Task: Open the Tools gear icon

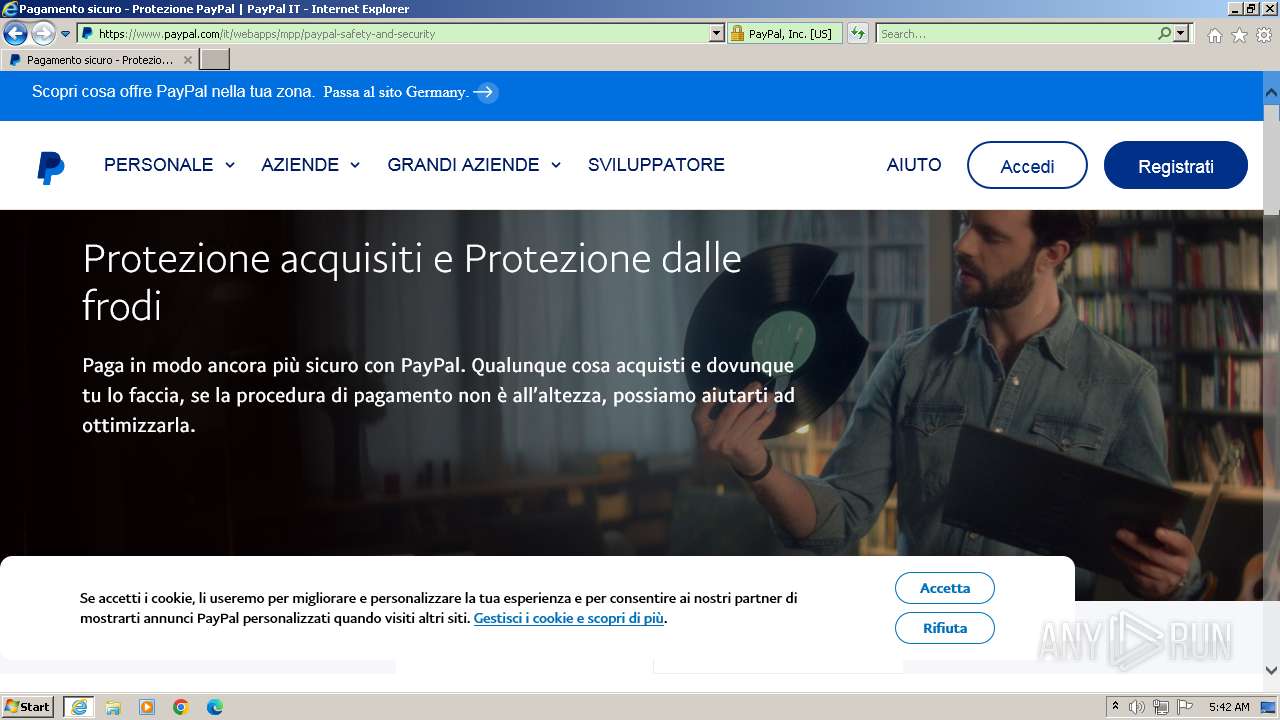Action: (x=1264, y=35)
